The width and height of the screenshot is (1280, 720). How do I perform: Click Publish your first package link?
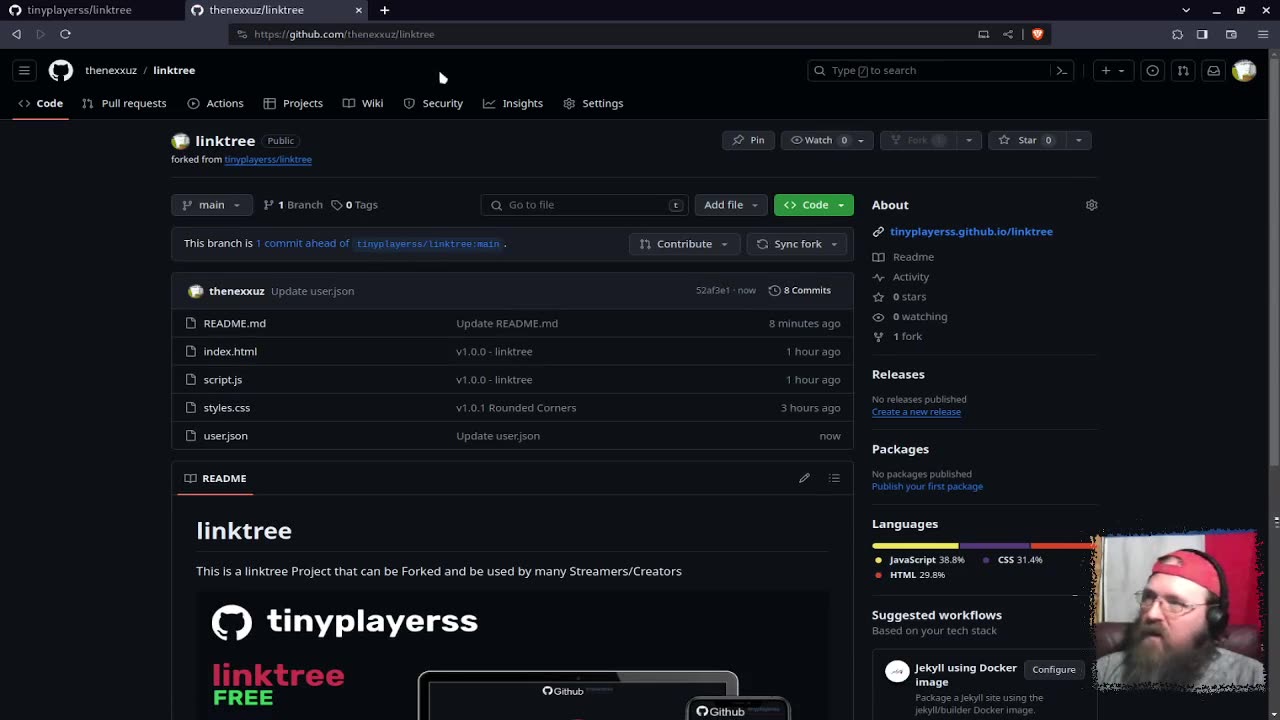point(927,486)
